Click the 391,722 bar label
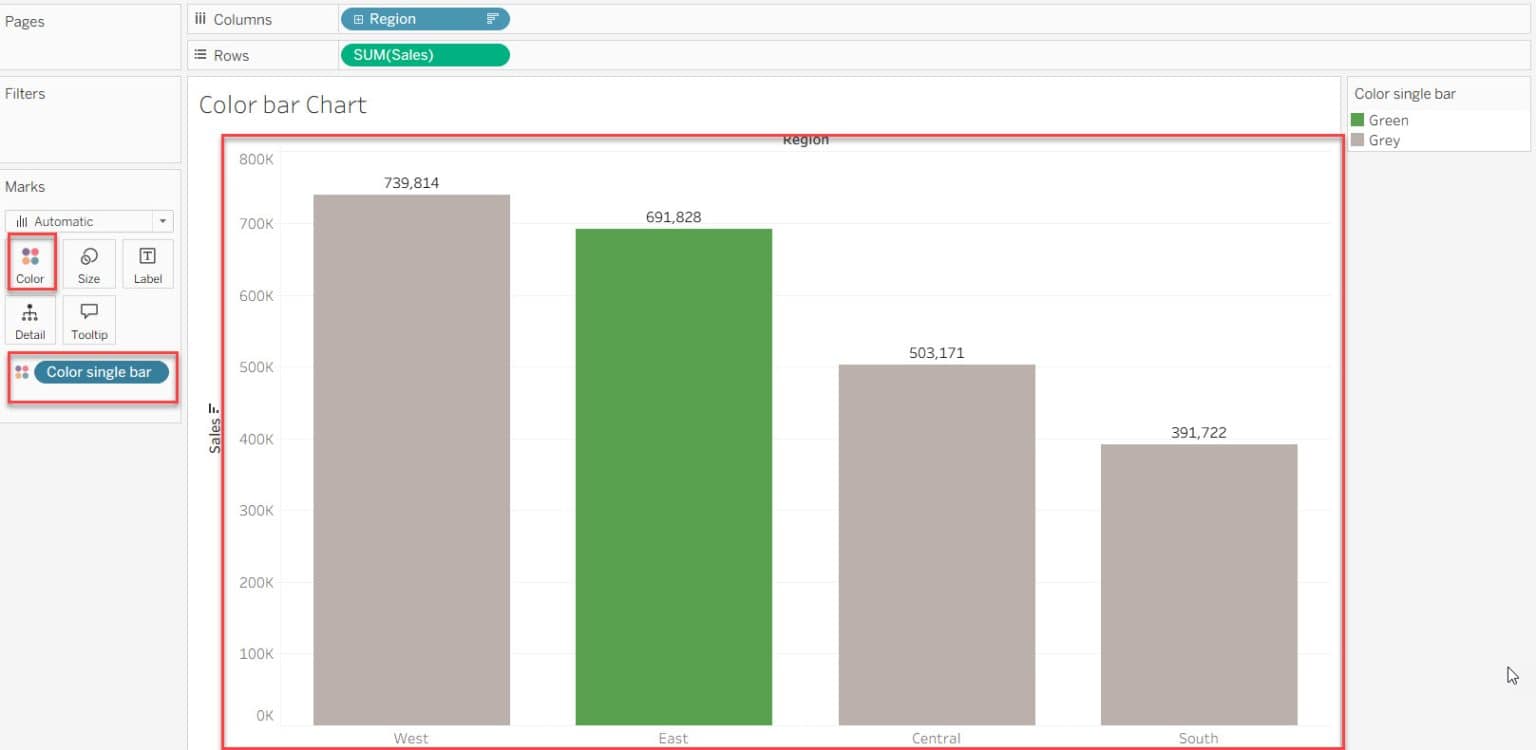Screen dimensions: 1536x750 [1199, 432]
